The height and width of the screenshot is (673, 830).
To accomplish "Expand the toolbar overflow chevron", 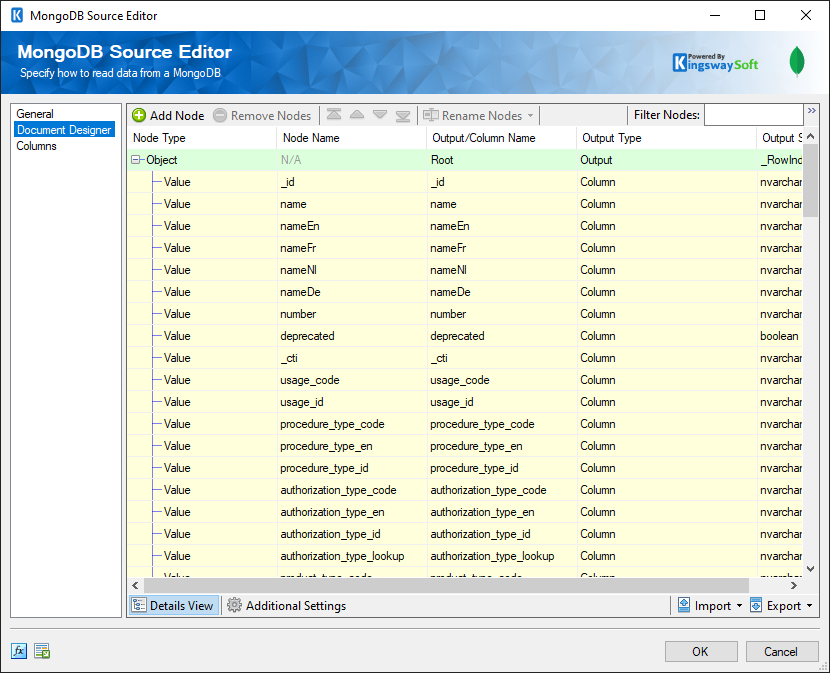I will [811, 111].
